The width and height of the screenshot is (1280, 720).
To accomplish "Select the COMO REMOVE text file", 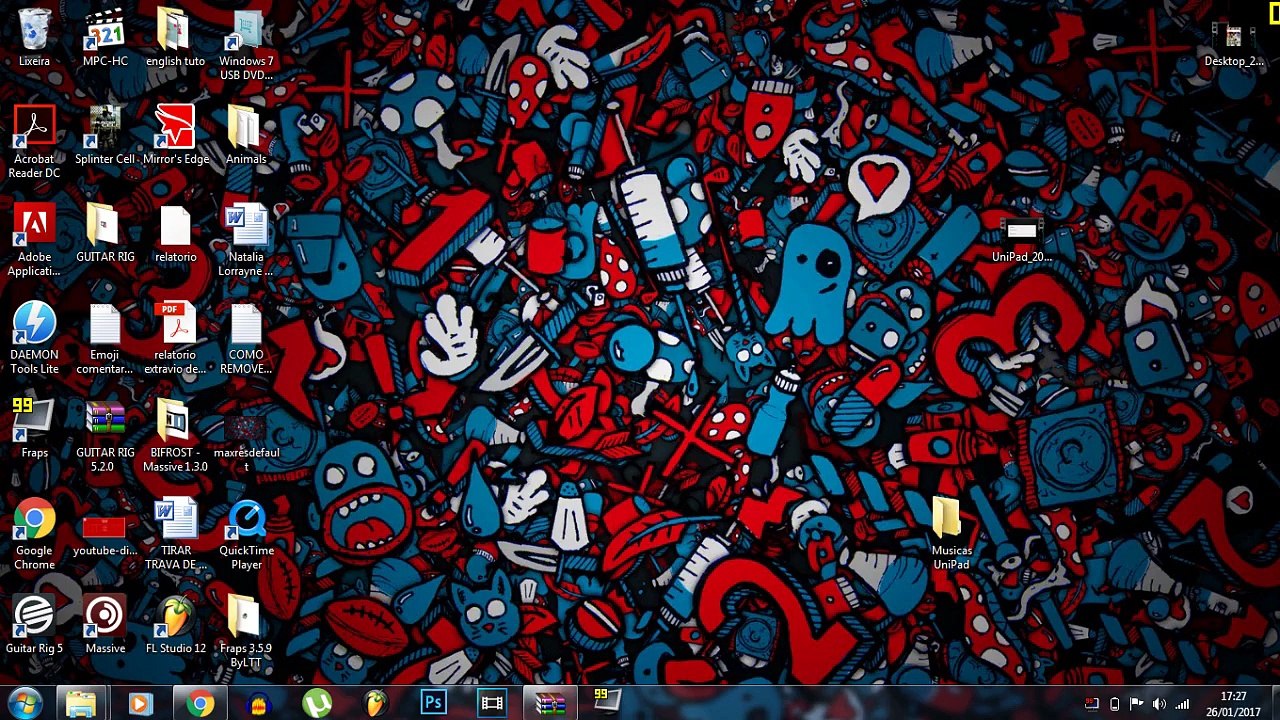I will (x=245, y=324).
